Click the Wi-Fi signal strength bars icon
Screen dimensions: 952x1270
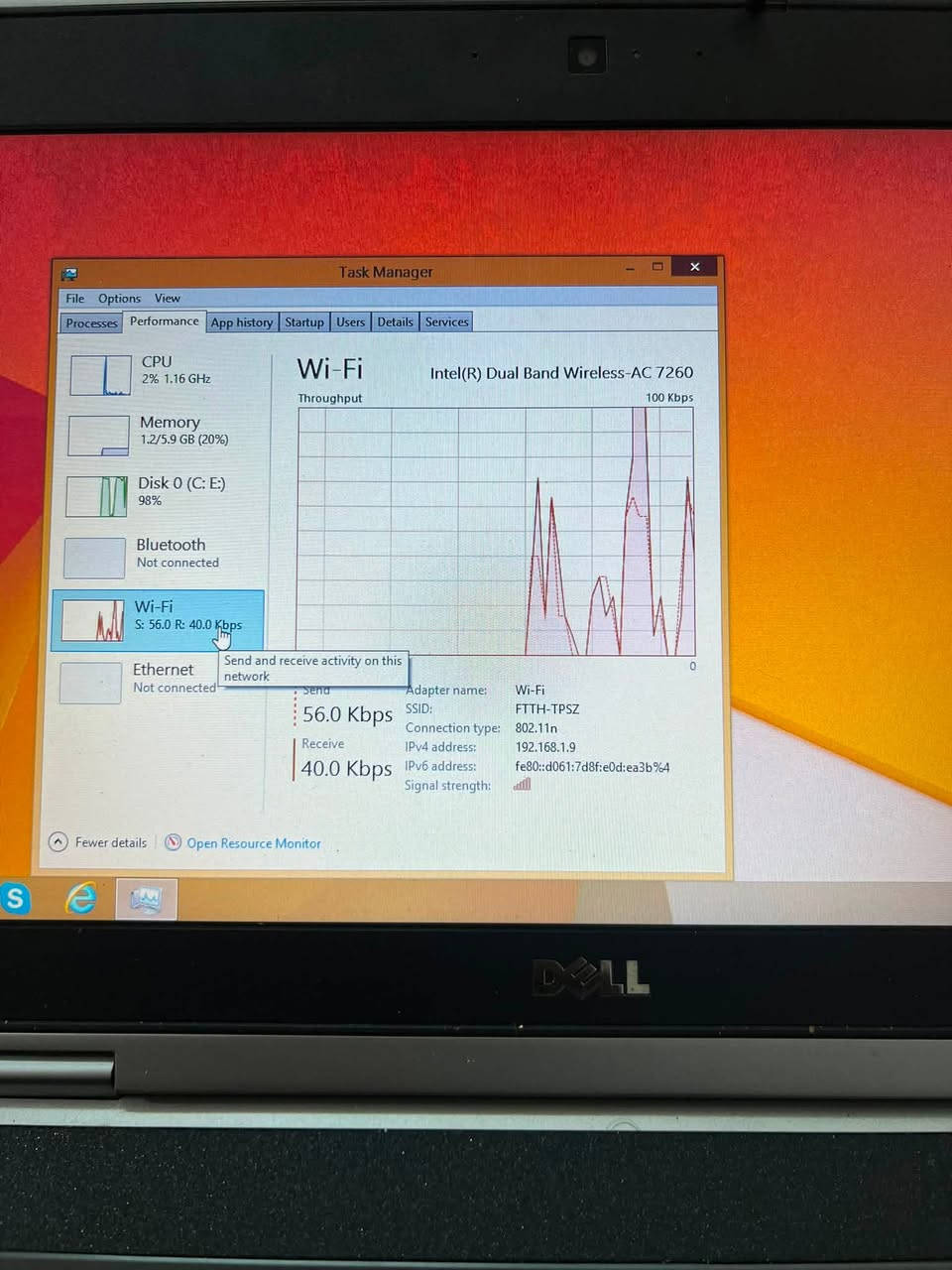tap(522, 784)
